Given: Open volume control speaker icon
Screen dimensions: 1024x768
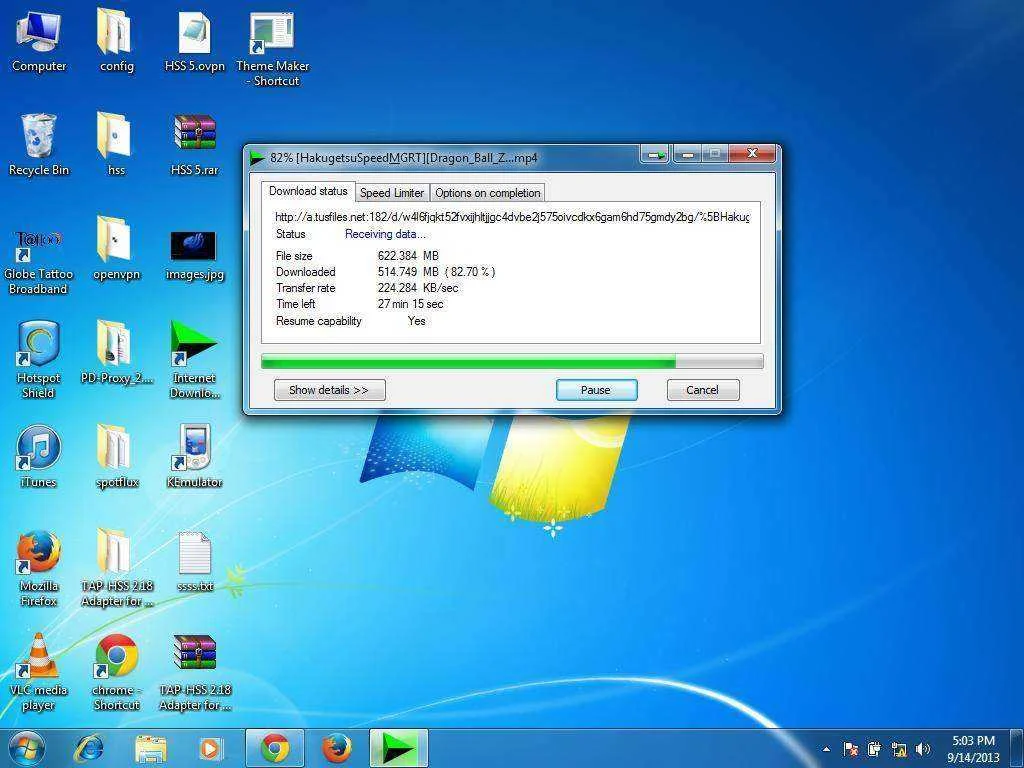Looking at the screenshot, I should click(x=923, y=749).
